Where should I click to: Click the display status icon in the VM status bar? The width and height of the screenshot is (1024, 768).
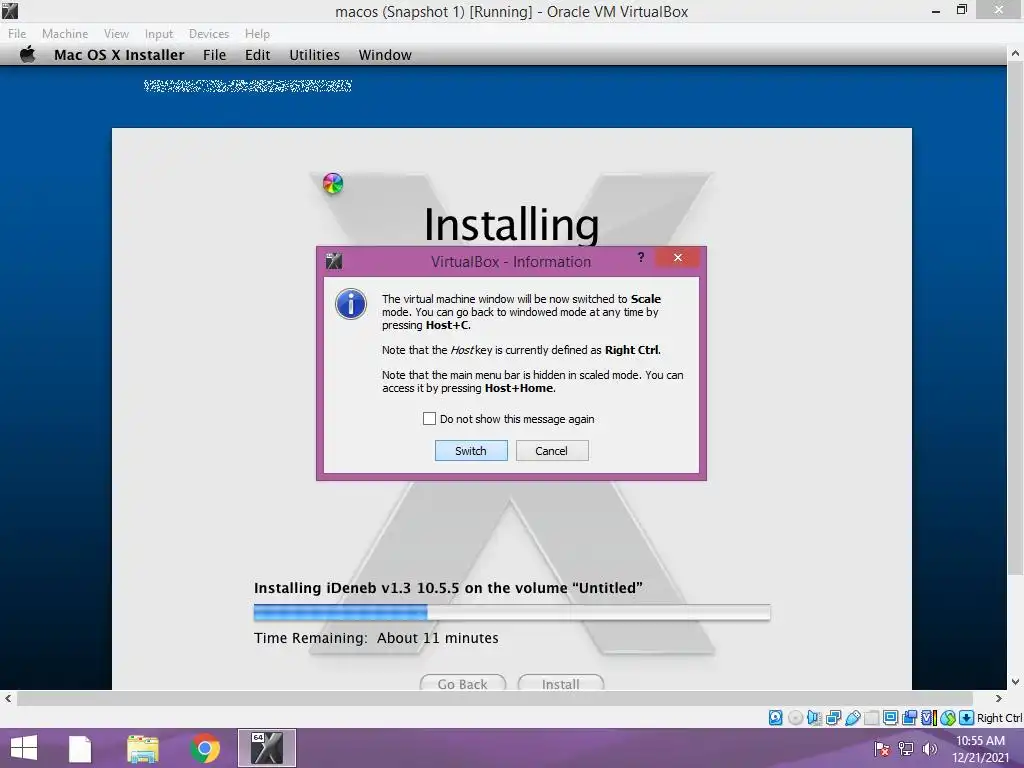coord(890,718)
